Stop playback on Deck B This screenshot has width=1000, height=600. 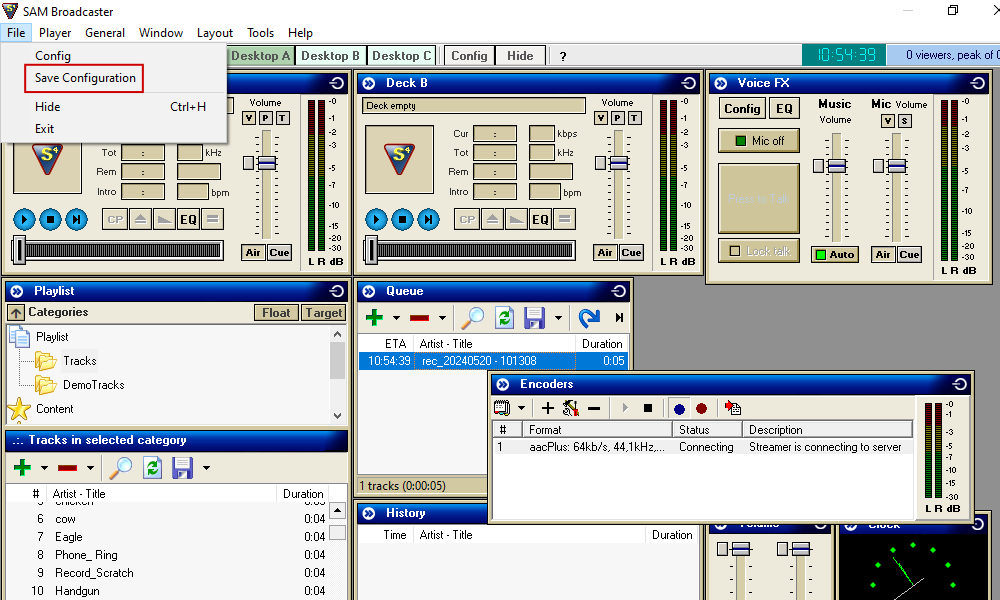(402, 219)
